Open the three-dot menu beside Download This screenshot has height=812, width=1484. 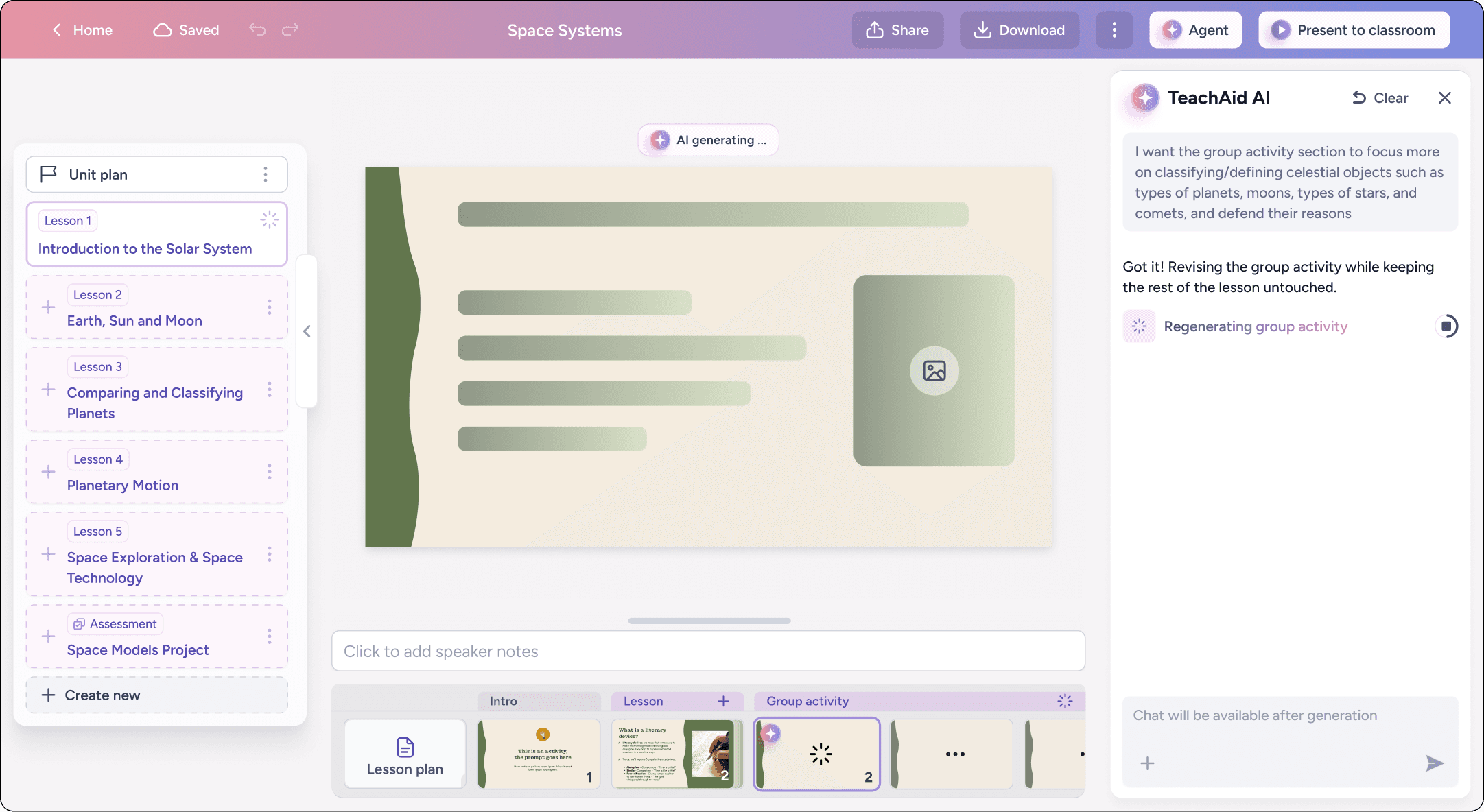coord(1114,30)
